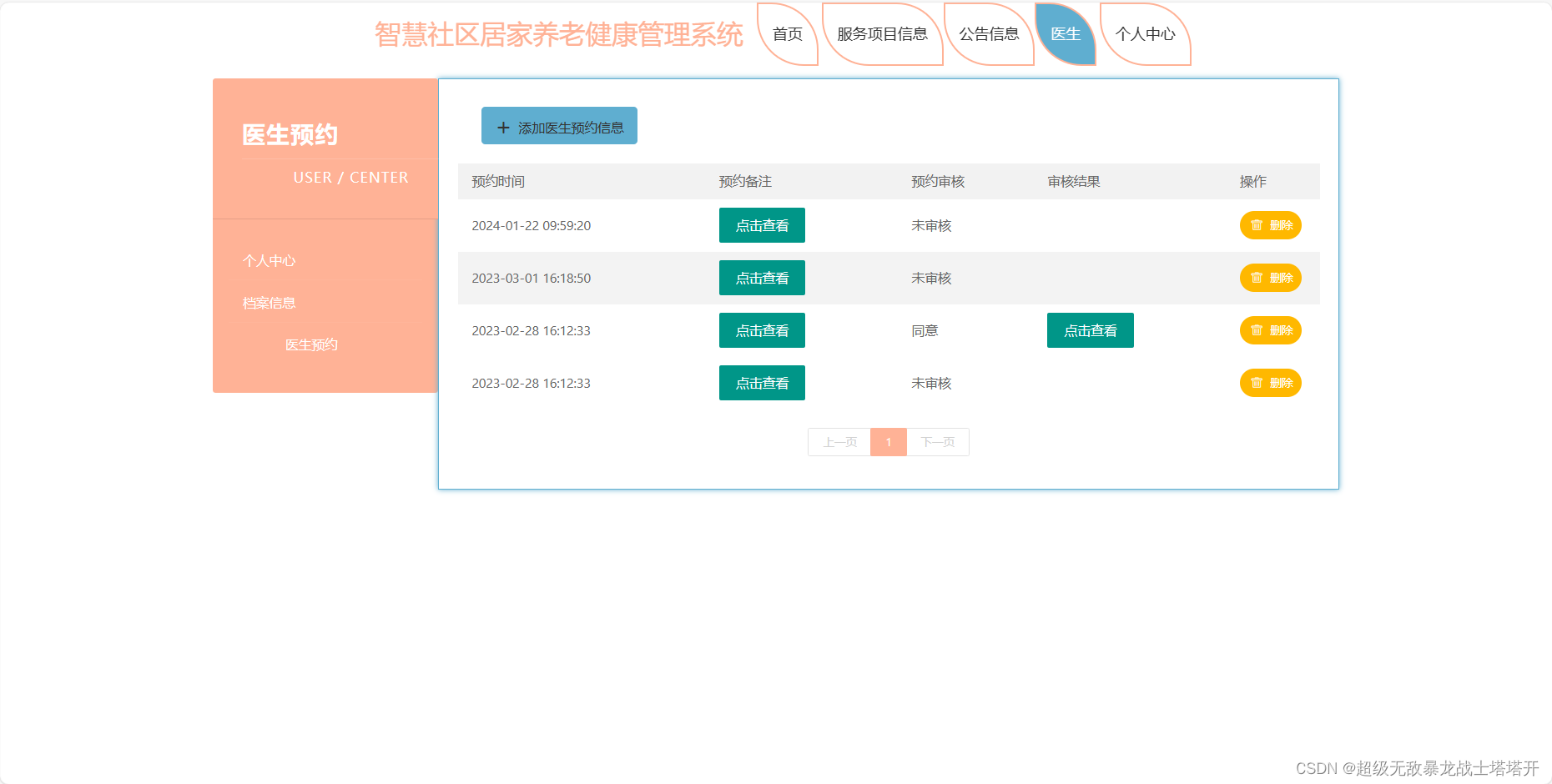Switch to the 公告信息 tab
Image resolution: width=1552 pixels, height=784 pixels.
click(989, 34)
